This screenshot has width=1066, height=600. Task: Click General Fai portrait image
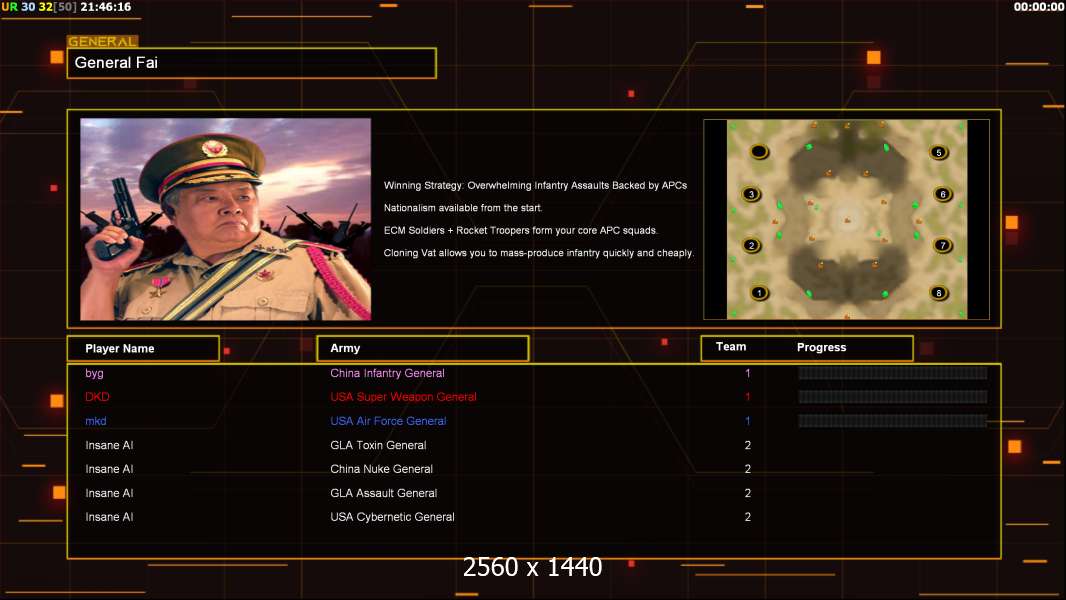tap(226, 219)
